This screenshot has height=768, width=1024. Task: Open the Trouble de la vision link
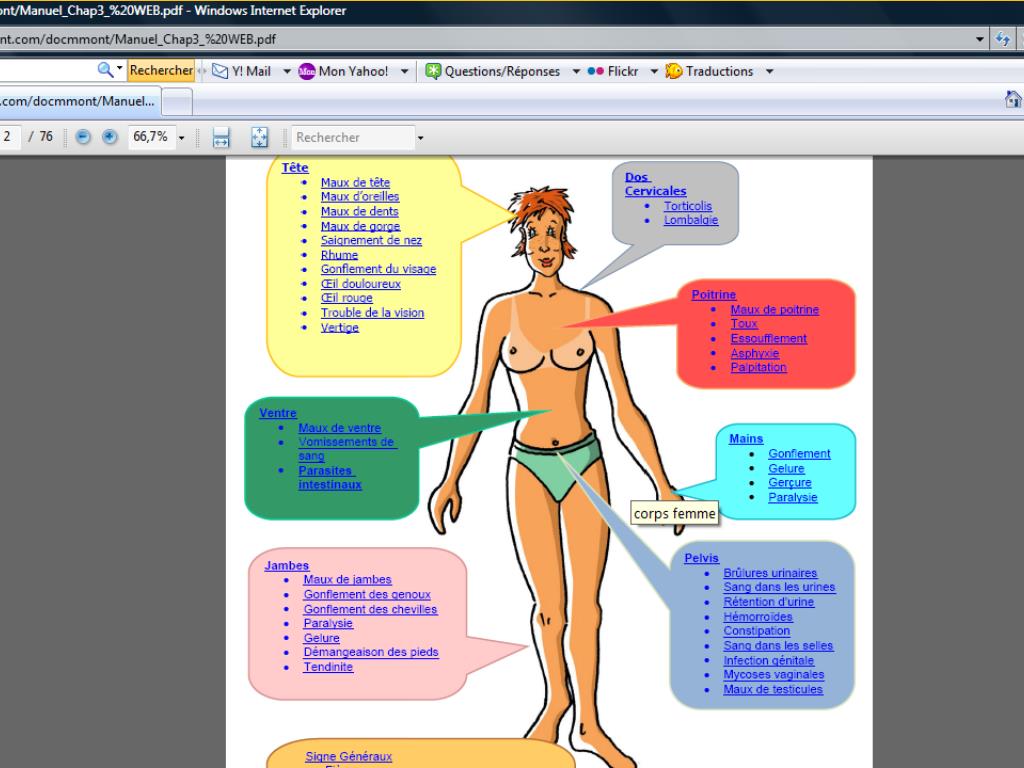pos(372,313)
